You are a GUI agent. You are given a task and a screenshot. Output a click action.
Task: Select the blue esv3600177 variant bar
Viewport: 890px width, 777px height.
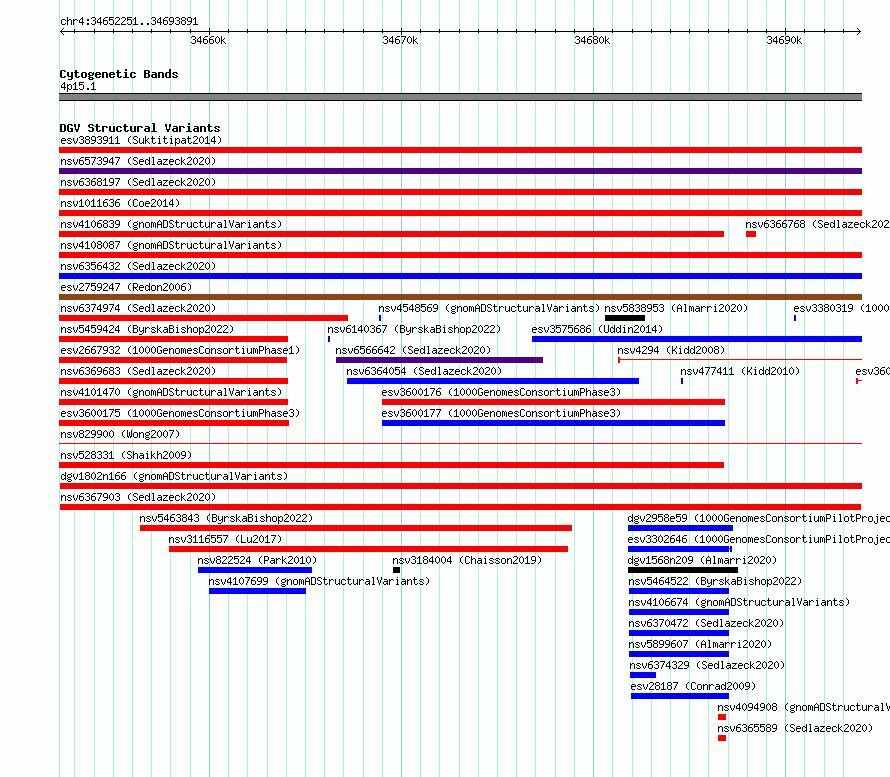pos(553,423)
